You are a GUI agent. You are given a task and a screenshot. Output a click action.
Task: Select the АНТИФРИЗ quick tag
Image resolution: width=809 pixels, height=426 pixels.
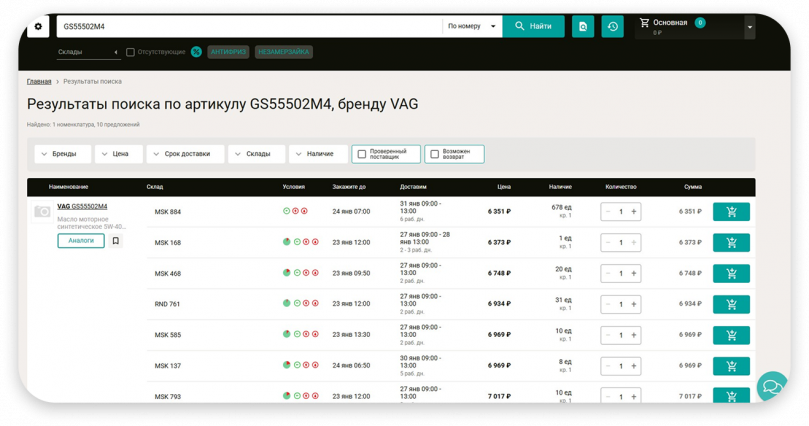pos(228,52)
